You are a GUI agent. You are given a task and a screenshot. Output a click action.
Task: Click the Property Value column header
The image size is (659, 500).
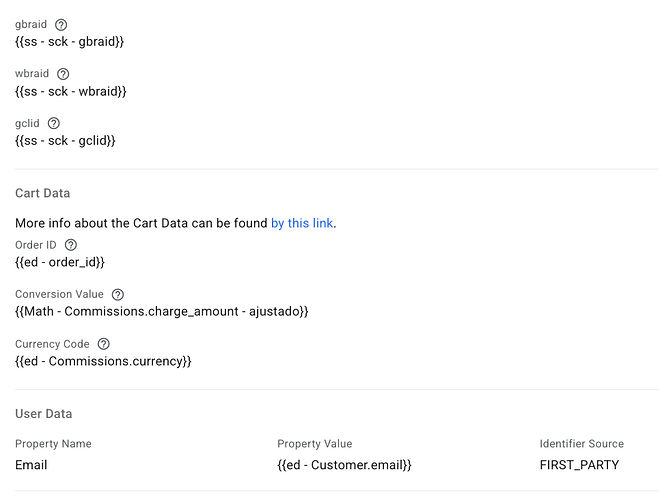tap(314, 444)
